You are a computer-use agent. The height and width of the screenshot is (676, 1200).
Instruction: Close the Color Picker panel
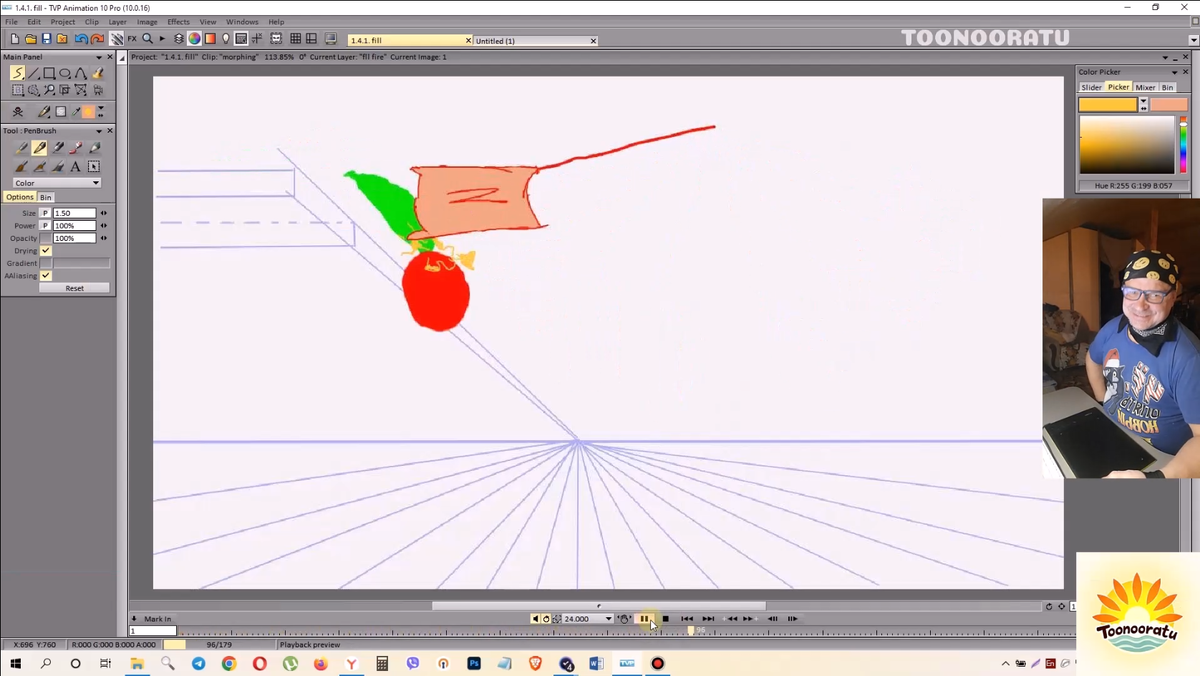[1186, 72]
